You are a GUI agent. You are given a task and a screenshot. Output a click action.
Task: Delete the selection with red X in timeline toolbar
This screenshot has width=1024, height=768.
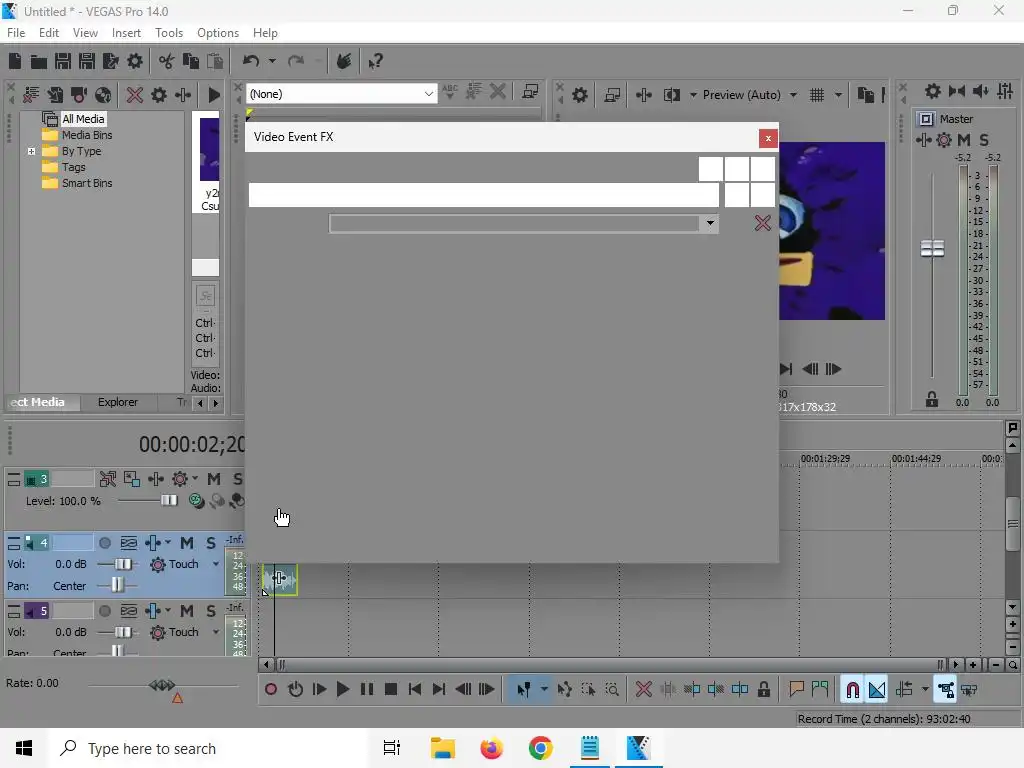click(x=644, y=690)
